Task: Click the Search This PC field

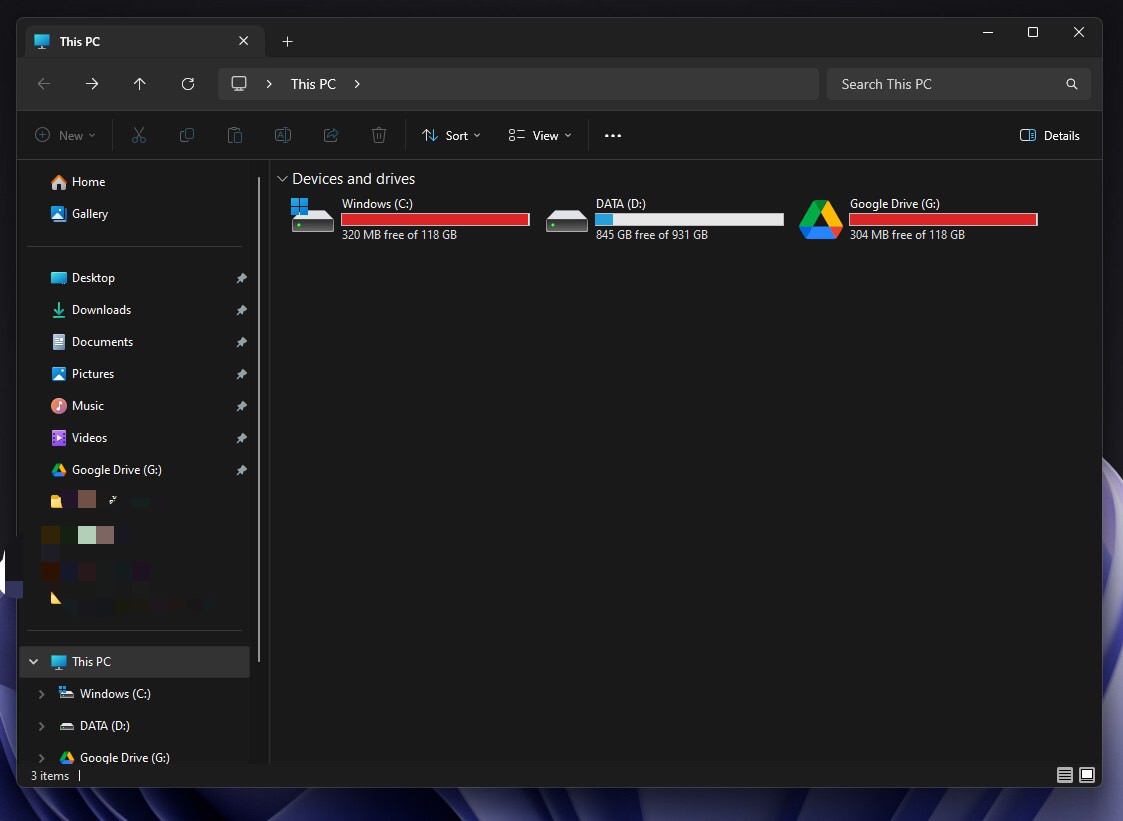Action: [x=958, y=84]
